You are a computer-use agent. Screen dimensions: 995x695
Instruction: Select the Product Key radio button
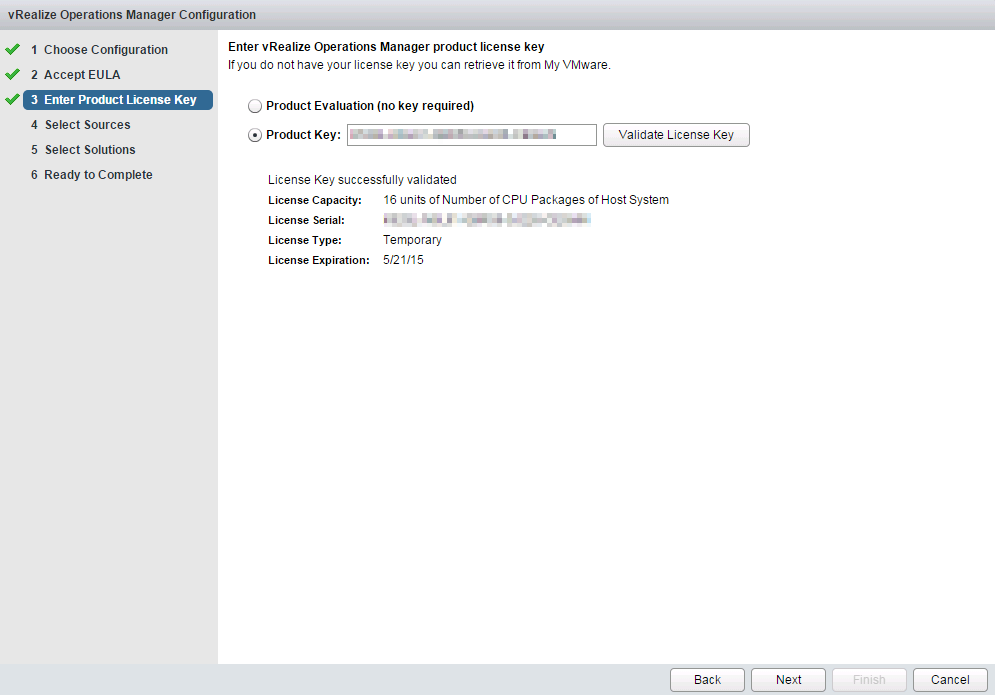255,135
